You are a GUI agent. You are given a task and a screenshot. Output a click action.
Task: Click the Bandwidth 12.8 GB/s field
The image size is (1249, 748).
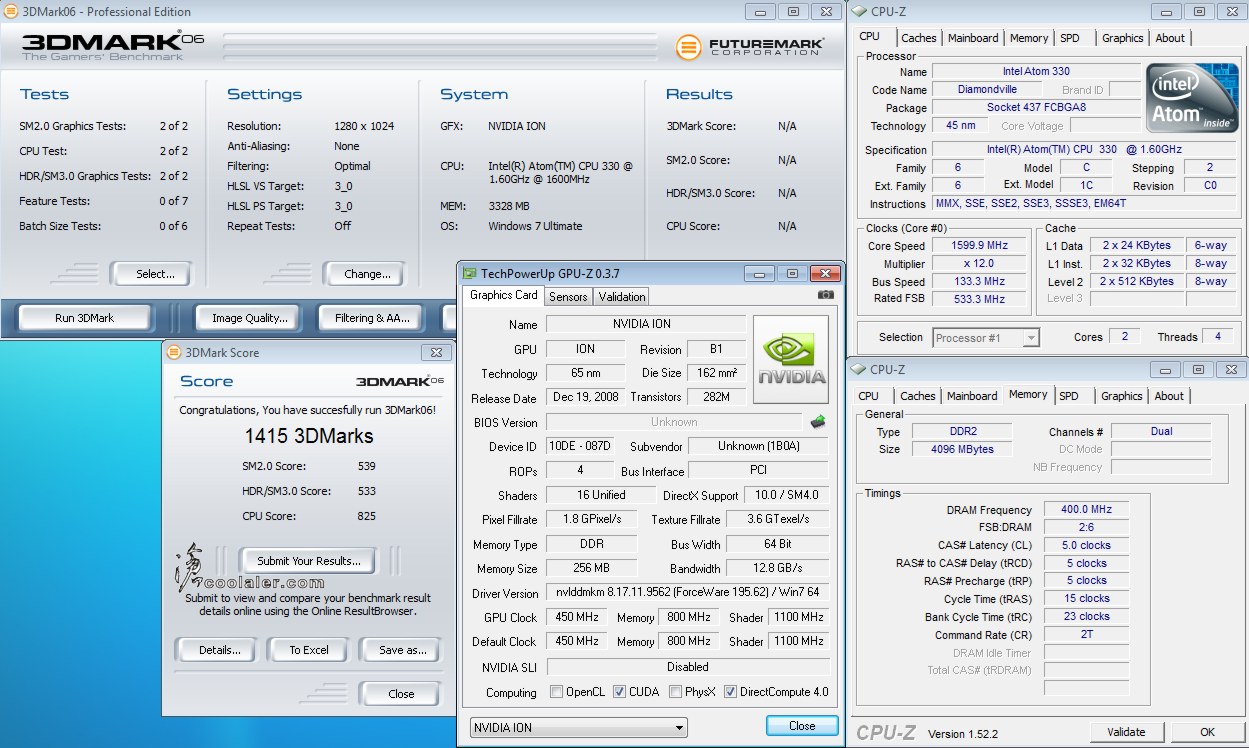click(776, 568)
